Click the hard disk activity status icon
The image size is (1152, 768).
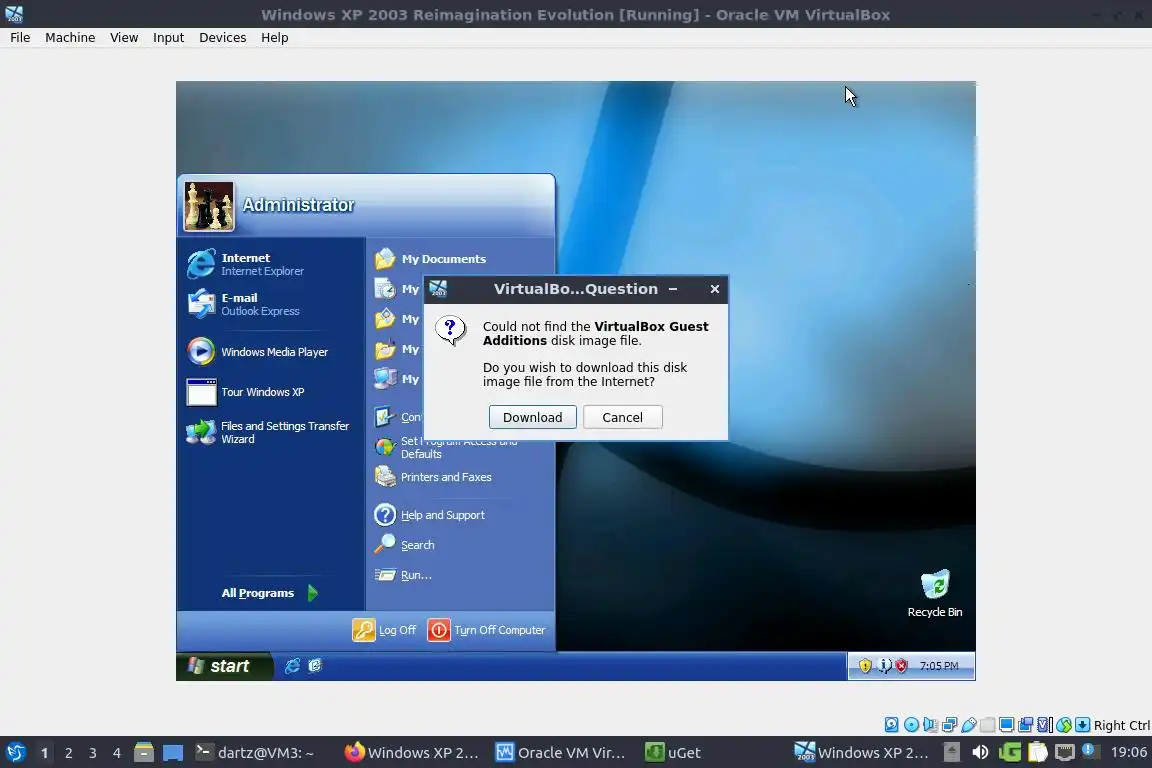pyautogui.click(x=891, y=725)
